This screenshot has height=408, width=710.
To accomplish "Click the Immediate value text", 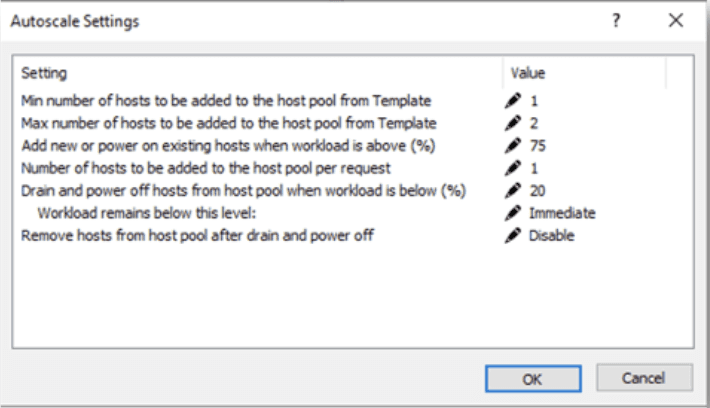I will pos(562,212).
